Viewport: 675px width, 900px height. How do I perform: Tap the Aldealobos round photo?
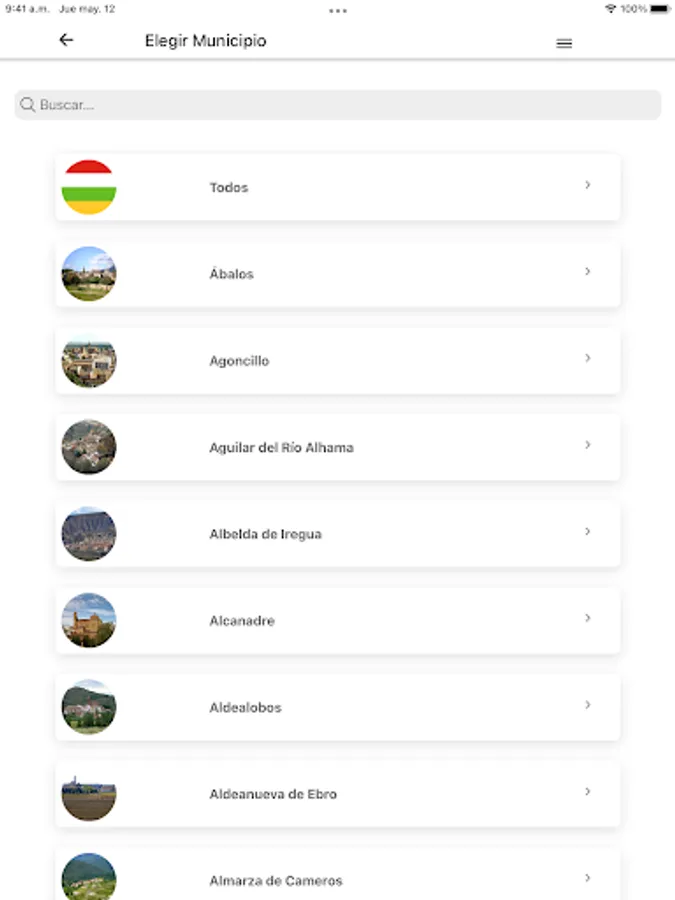89,707
